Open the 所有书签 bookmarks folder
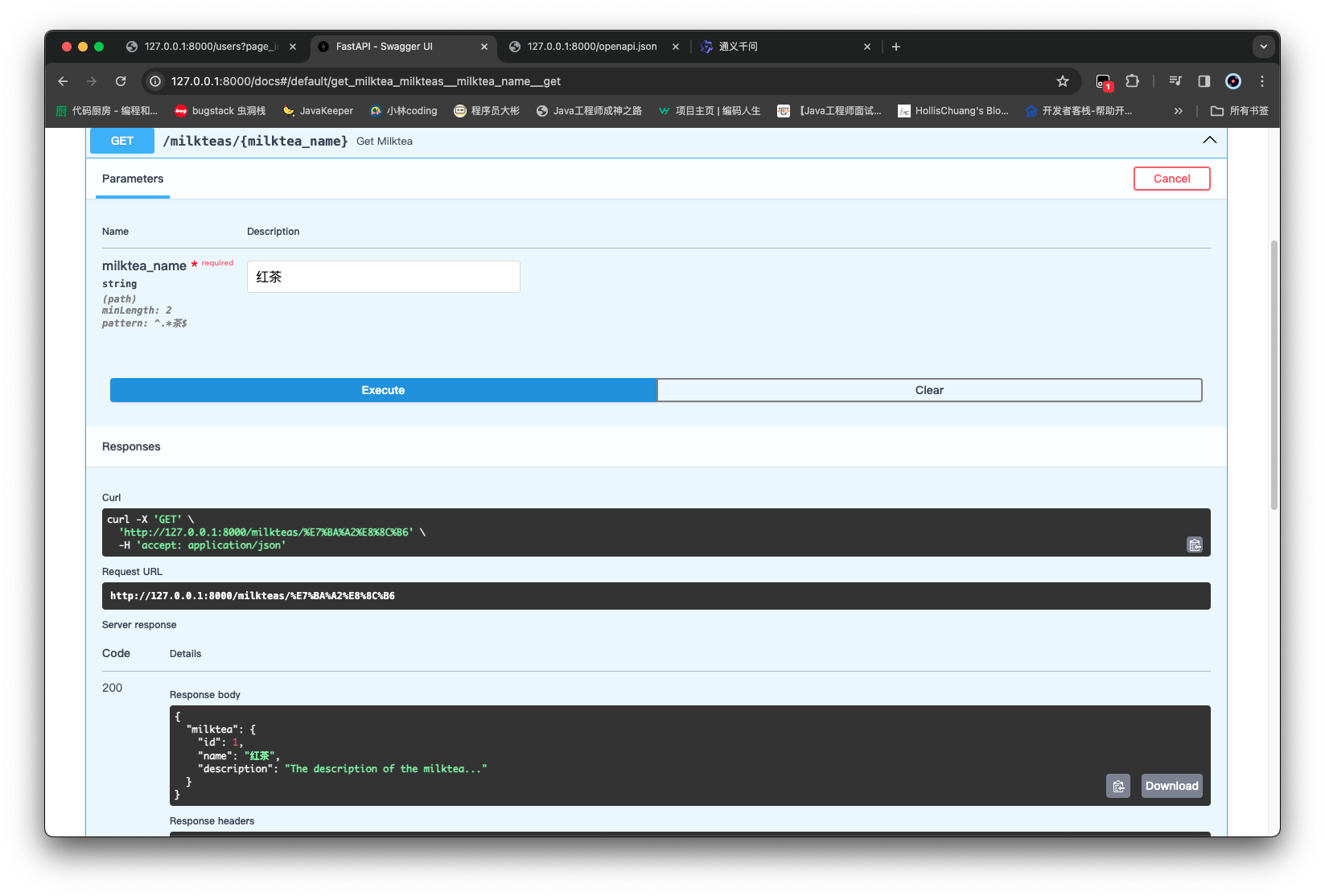 point(1240,111)
